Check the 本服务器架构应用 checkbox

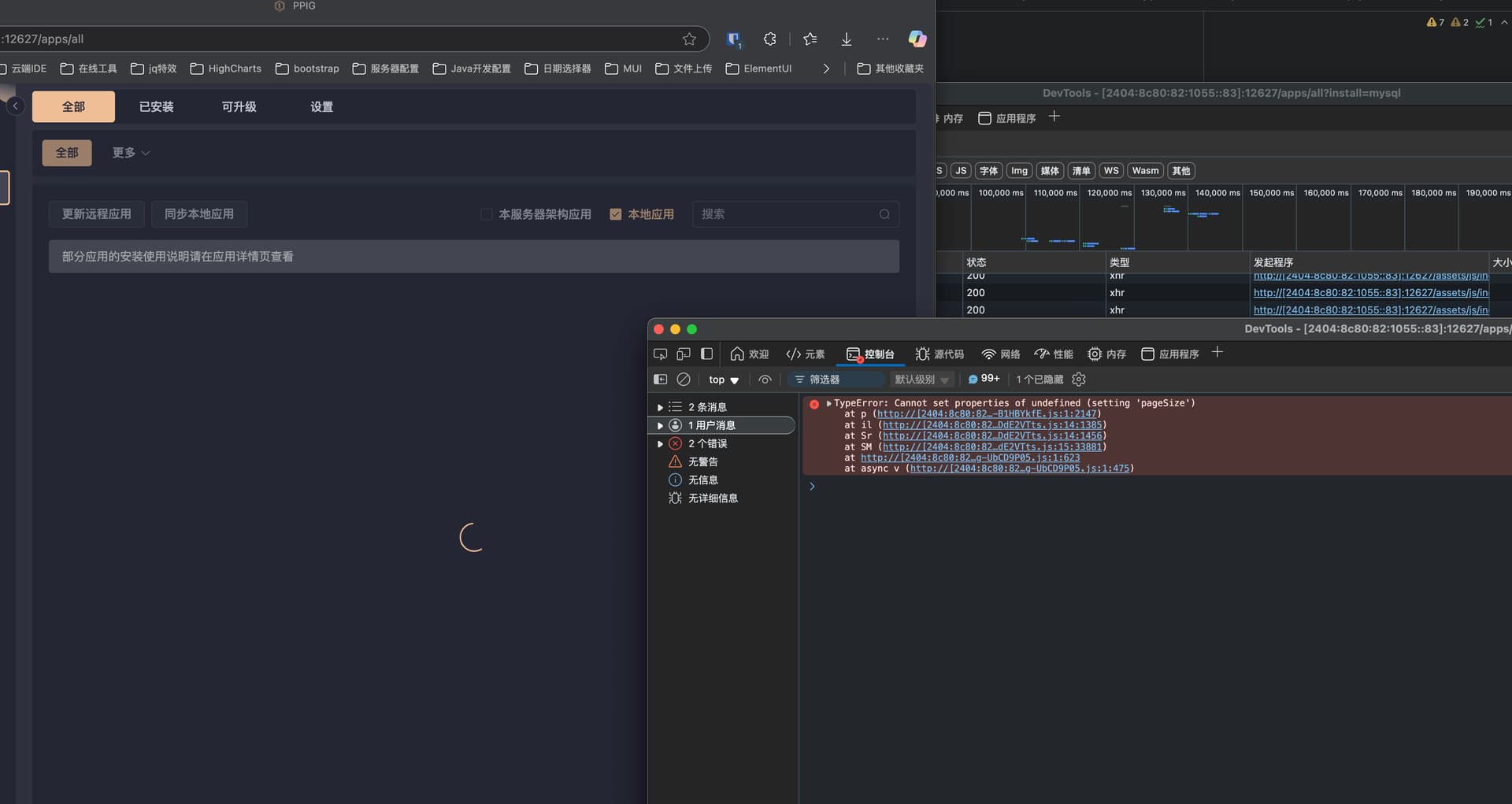coord(486,214)
